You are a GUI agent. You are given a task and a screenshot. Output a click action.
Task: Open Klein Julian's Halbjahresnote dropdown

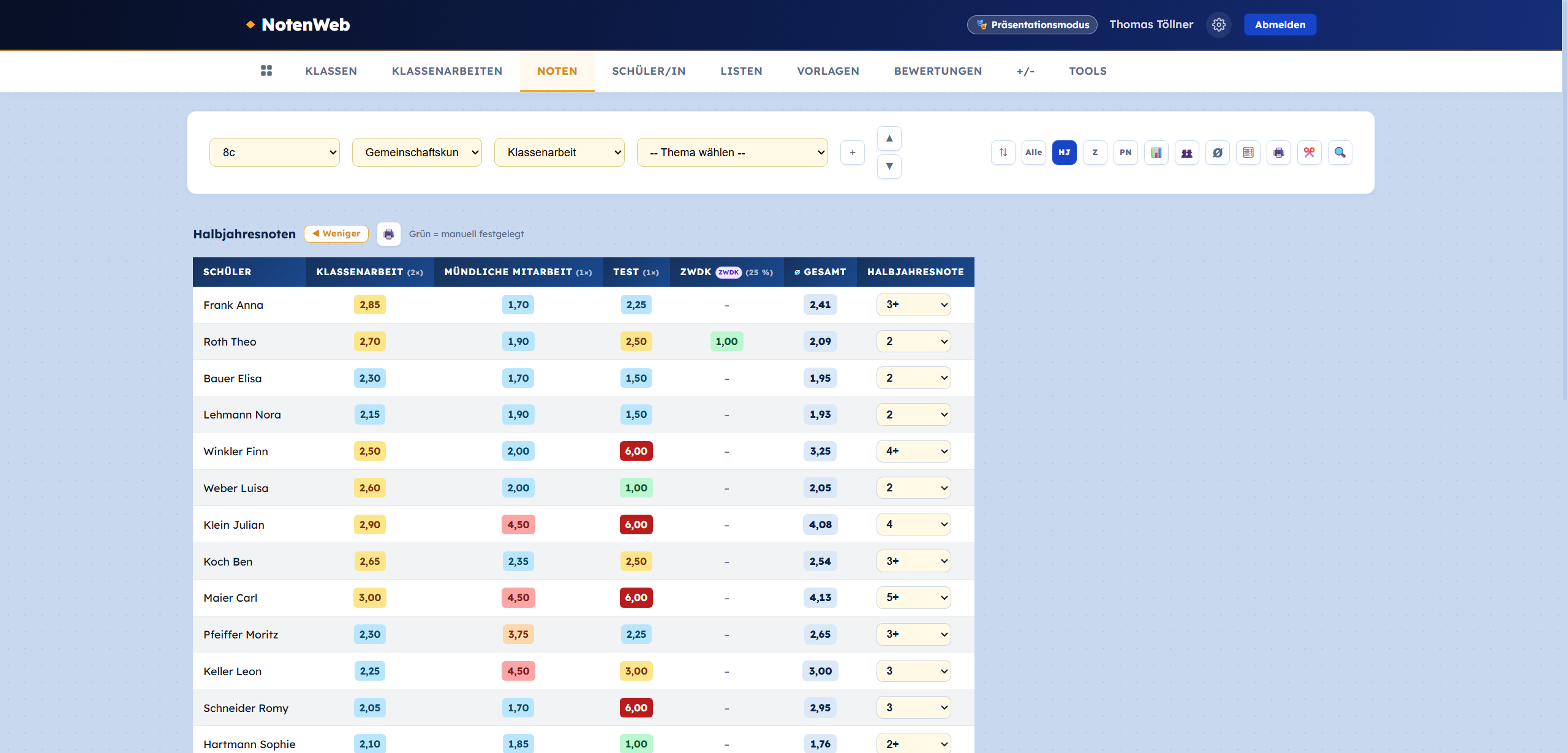point(913,524)
